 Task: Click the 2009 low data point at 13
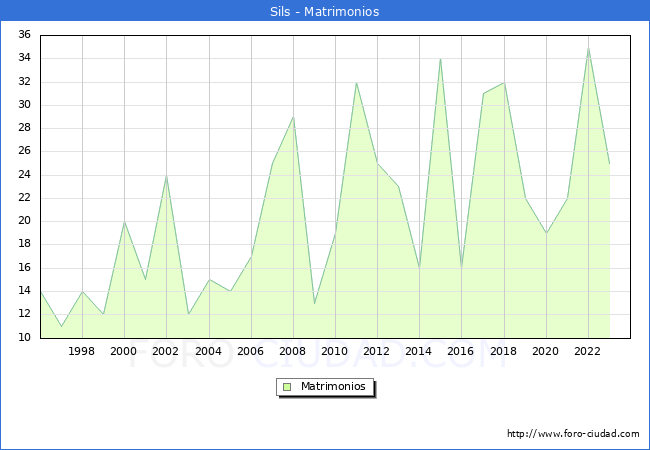click(315, 303)
